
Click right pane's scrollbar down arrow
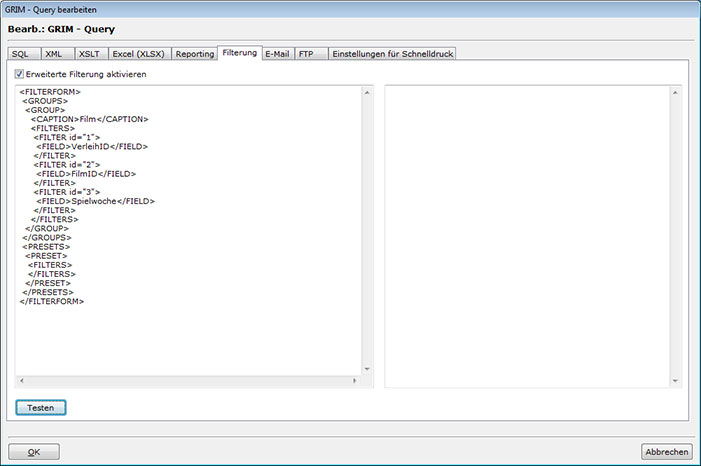pyautogui.click(x=677, y=381)
